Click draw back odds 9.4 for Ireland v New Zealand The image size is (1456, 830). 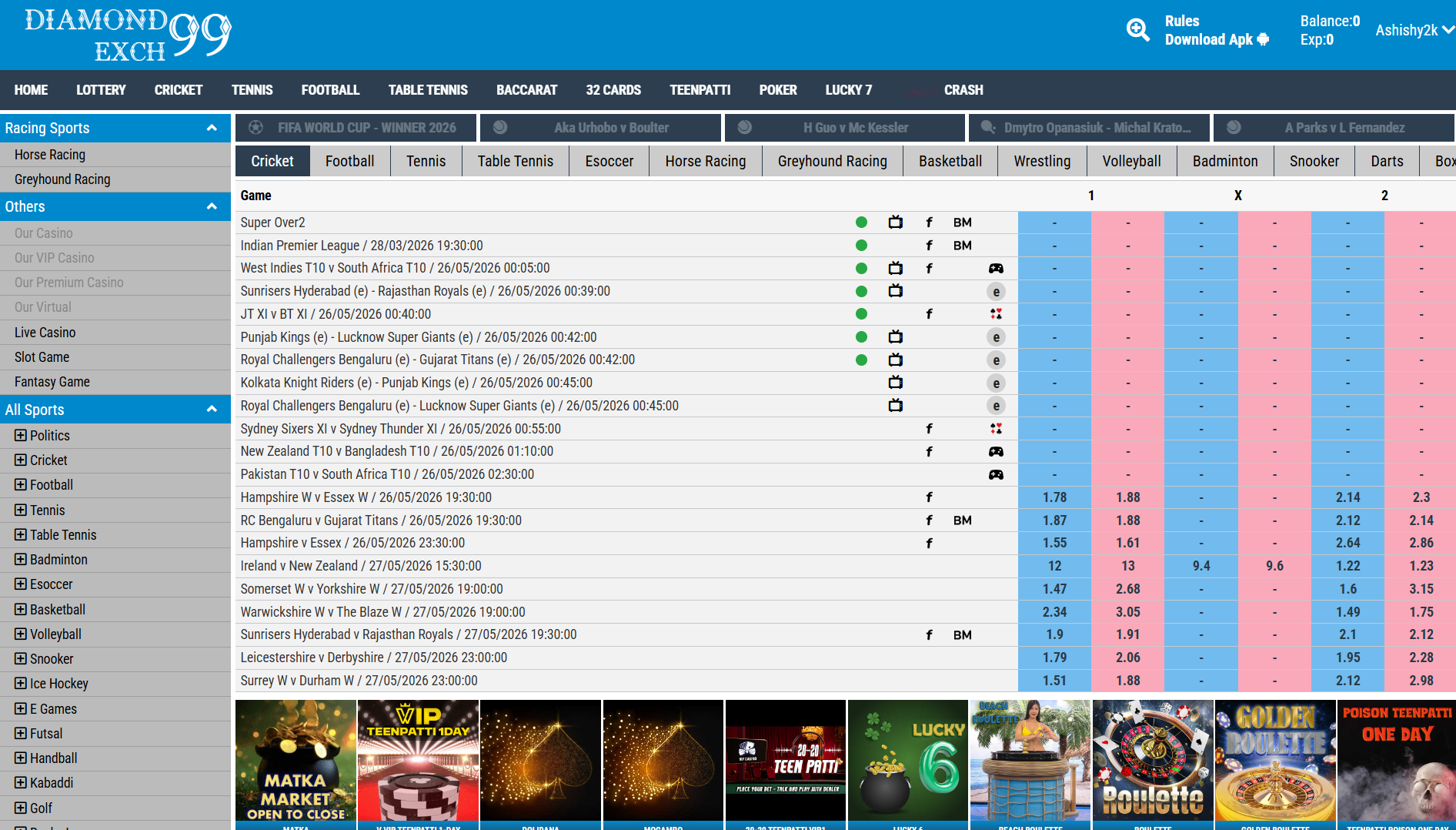pyautogui.click(x=1201, y=566)
